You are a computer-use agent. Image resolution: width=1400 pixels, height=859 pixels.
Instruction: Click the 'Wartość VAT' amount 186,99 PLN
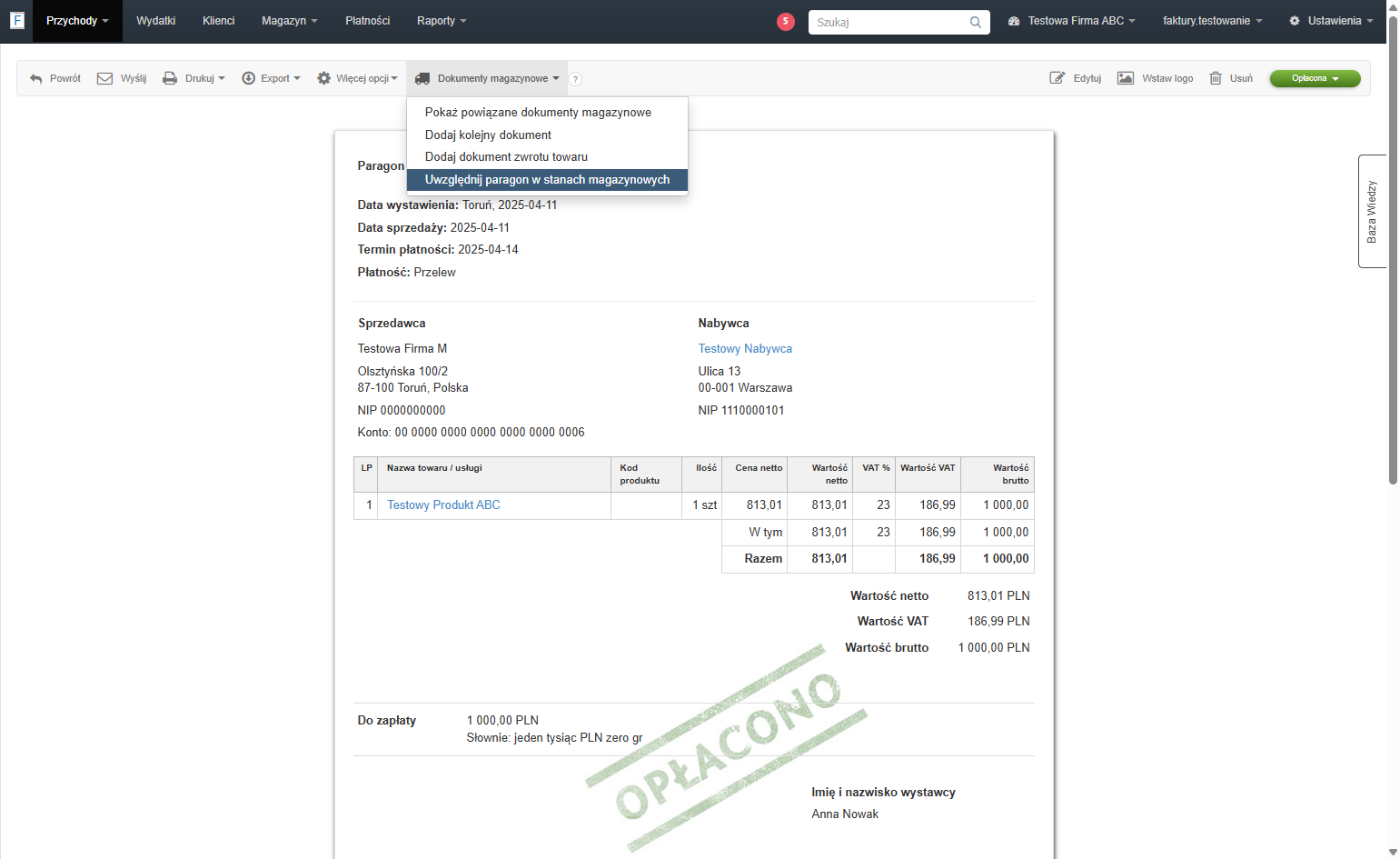pyautogui.click(x=998, y=622)
